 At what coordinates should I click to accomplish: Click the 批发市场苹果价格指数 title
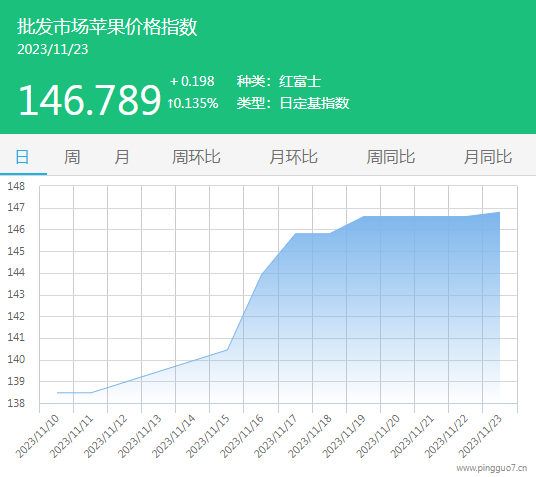107,27
